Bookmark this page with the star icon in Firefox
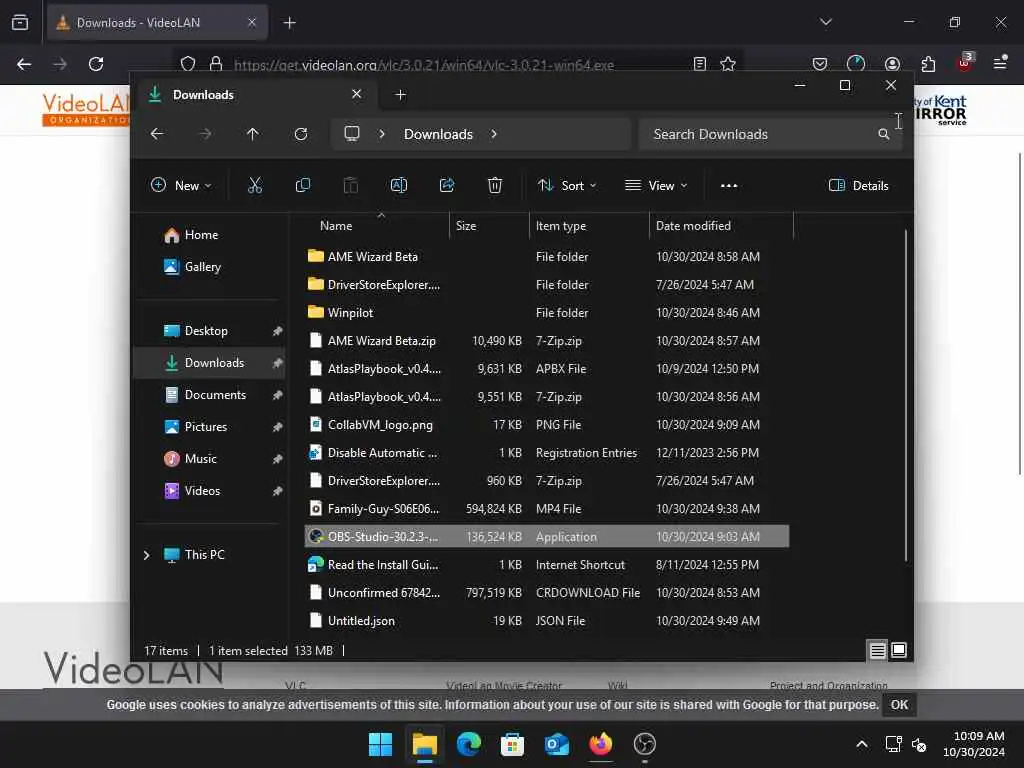This screenshot has height=768, width=1024. (728, 64)
